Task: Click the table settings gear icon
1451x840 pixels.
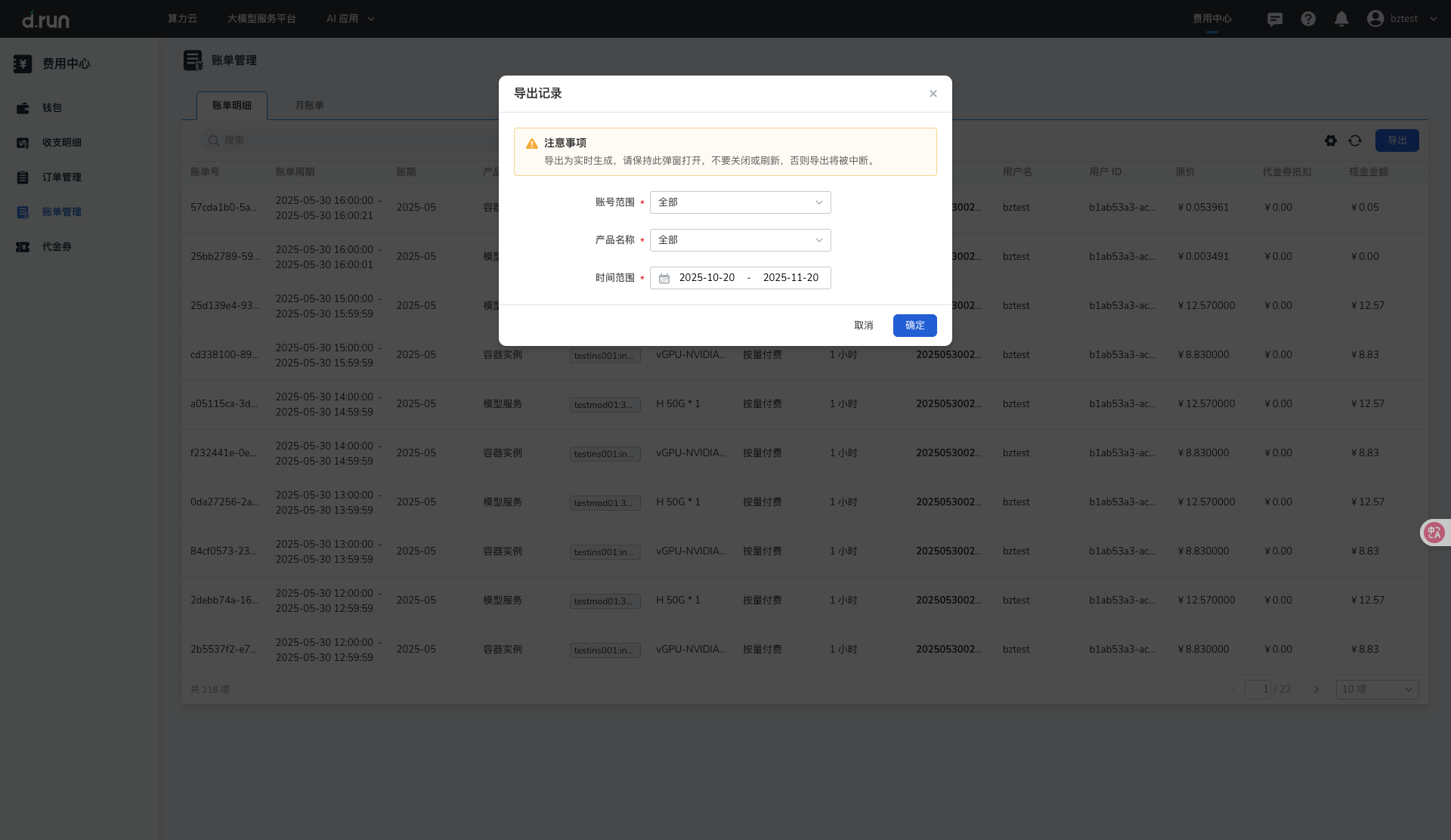Action: click(1331, 141)
